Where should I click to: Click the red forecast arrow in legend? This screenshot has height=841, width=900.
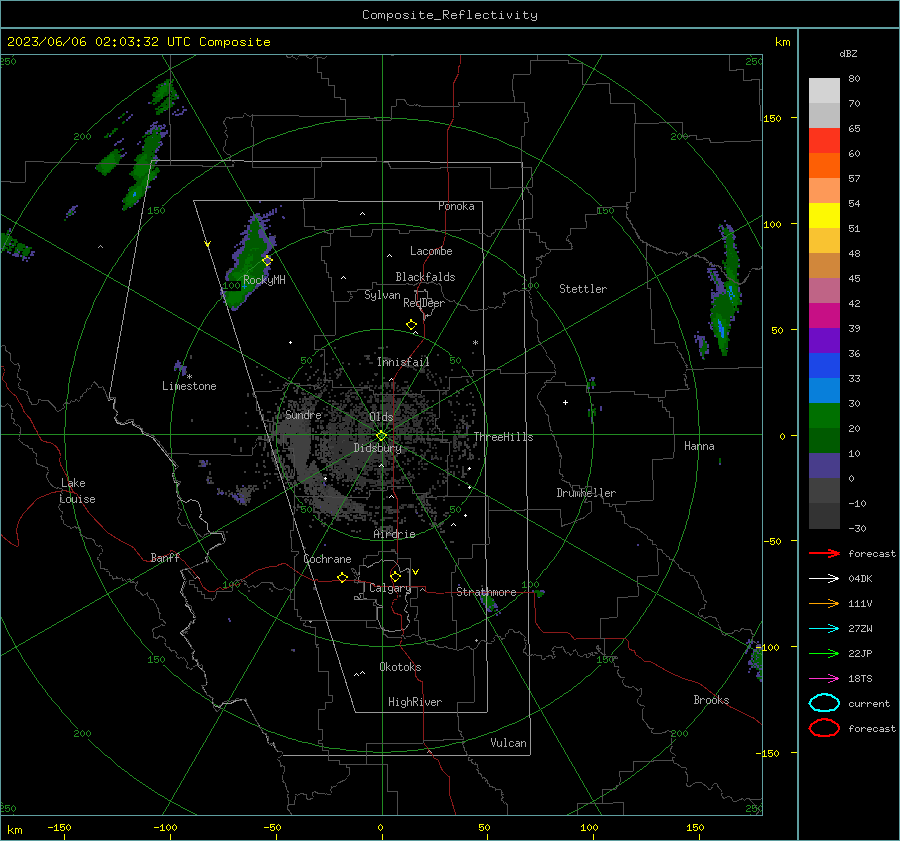point(824,553)
